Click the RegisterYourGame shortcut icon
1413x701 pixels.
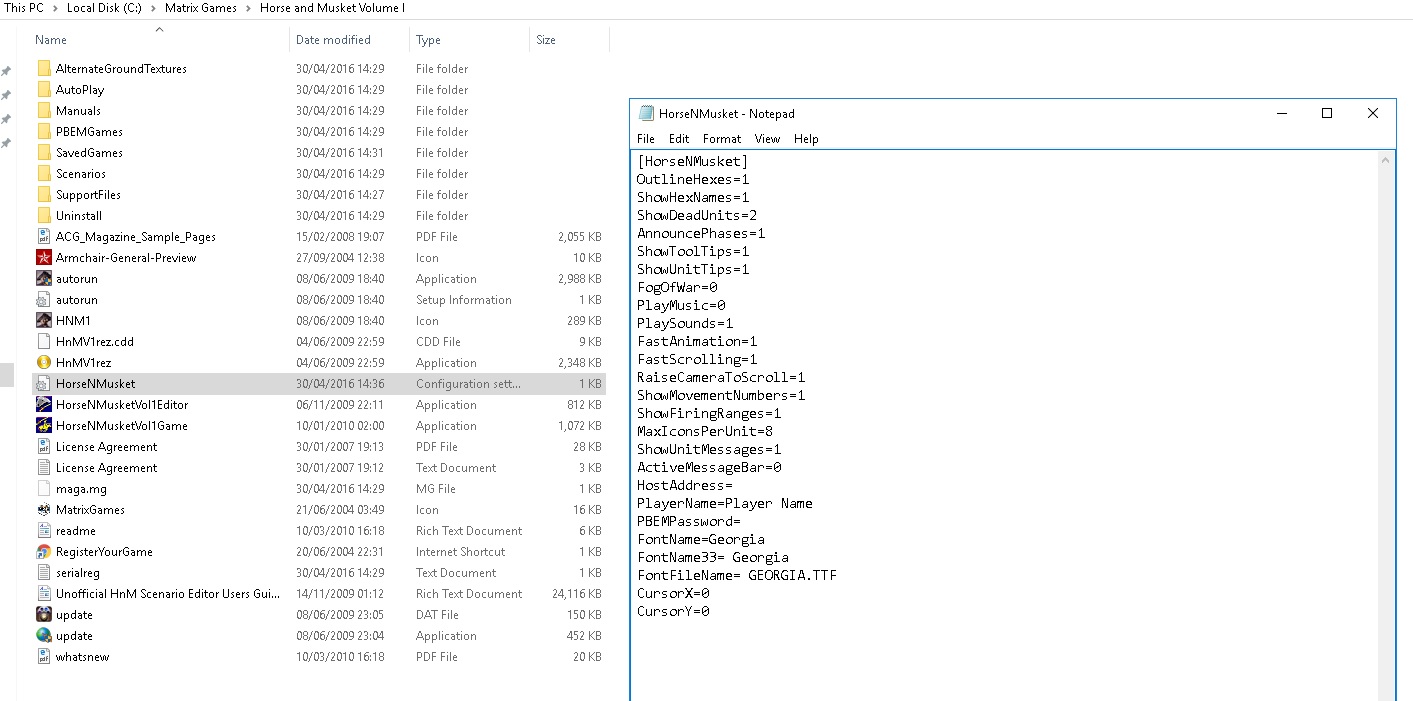coord(44,552)
